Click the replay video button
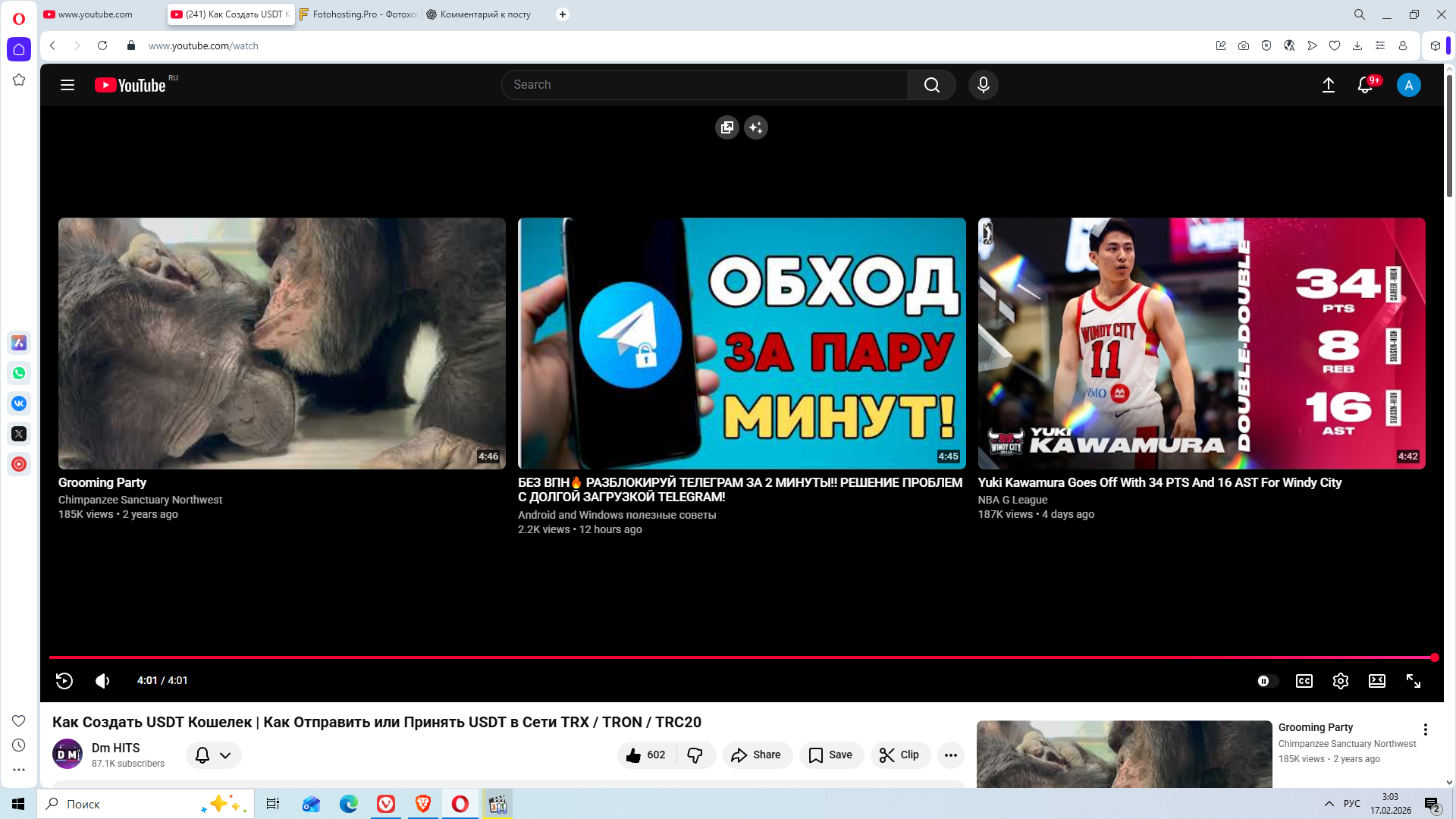 (x=64, y=681)
